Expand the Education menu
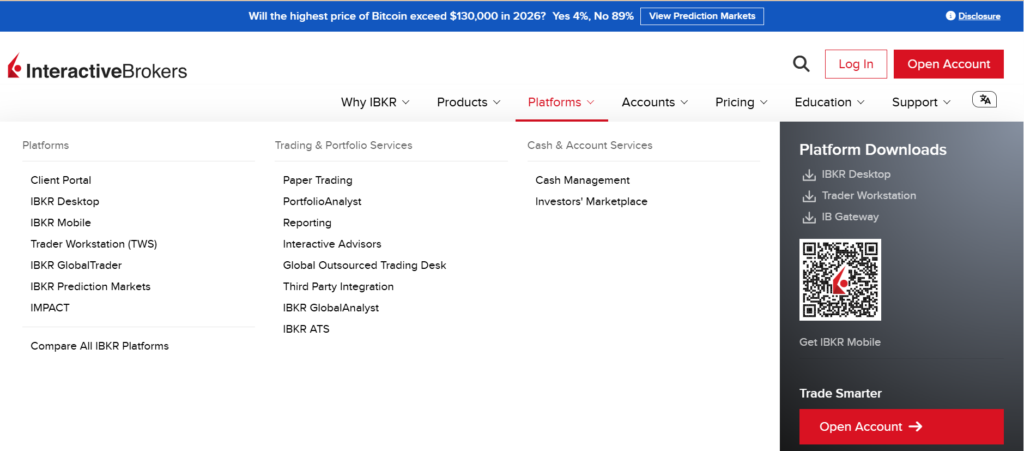 click(829, 102)
